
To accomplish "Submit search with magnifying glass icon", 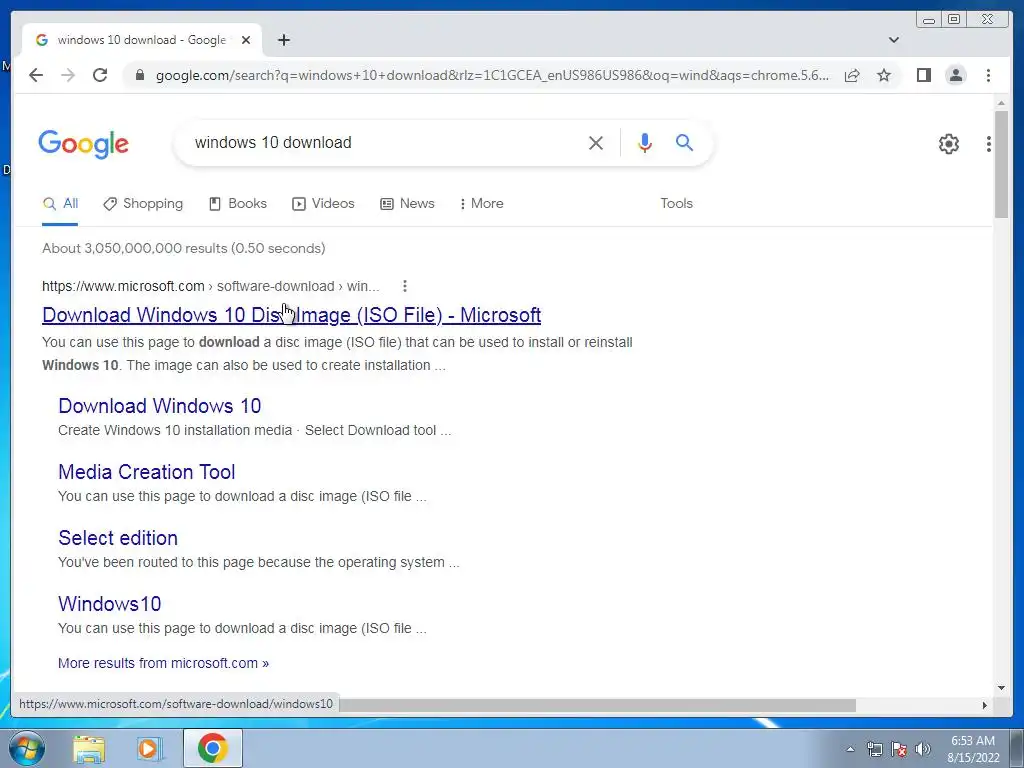I will [x=684, y=142].
